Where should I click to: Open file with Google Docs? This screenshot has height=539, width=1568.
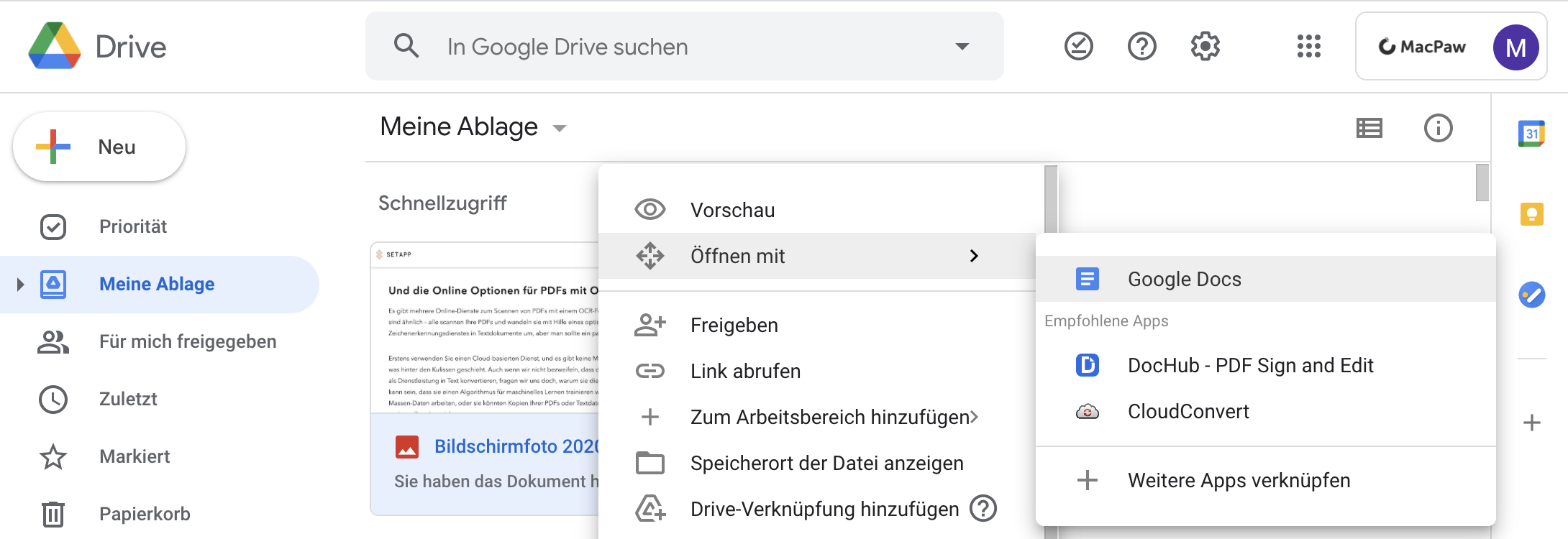click(1266, 279)
